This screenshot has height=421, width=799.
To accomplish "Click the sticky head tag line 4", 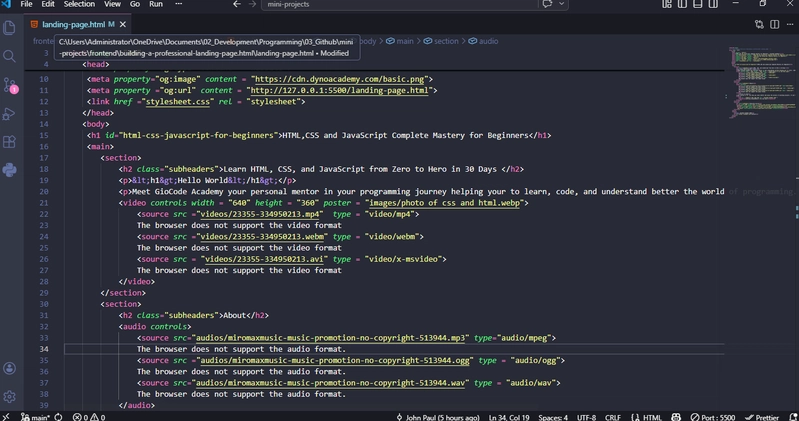I will click(x=96, y=64).
